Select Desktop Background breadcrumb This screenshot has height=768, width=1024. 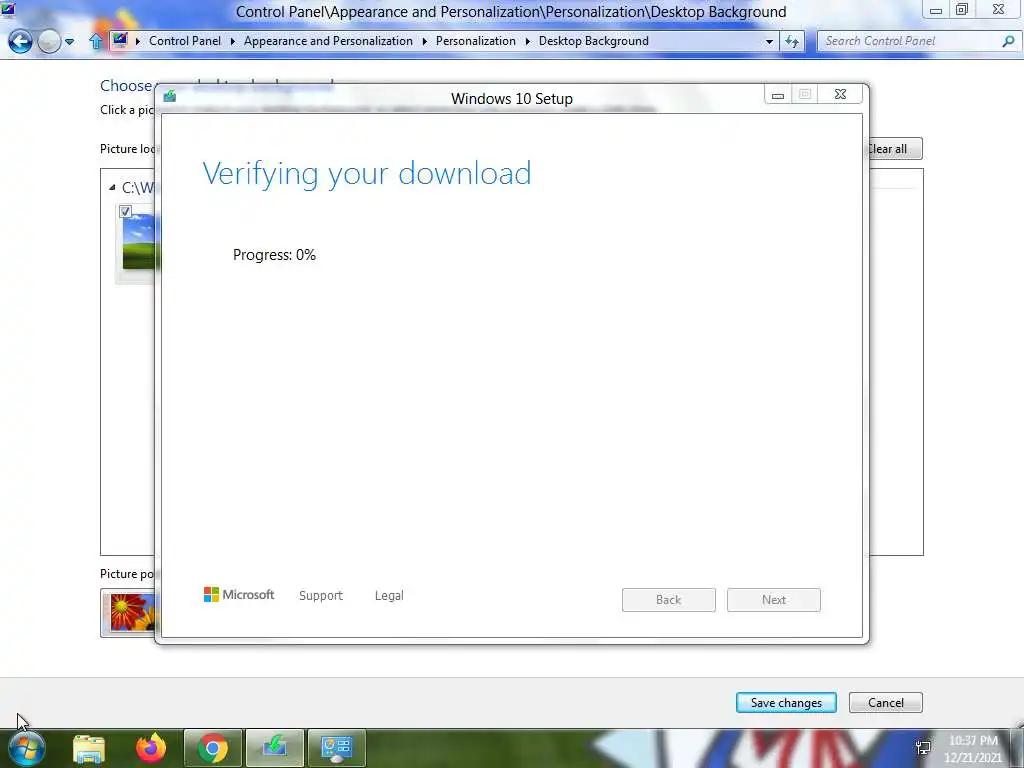(x=593, y=40)
